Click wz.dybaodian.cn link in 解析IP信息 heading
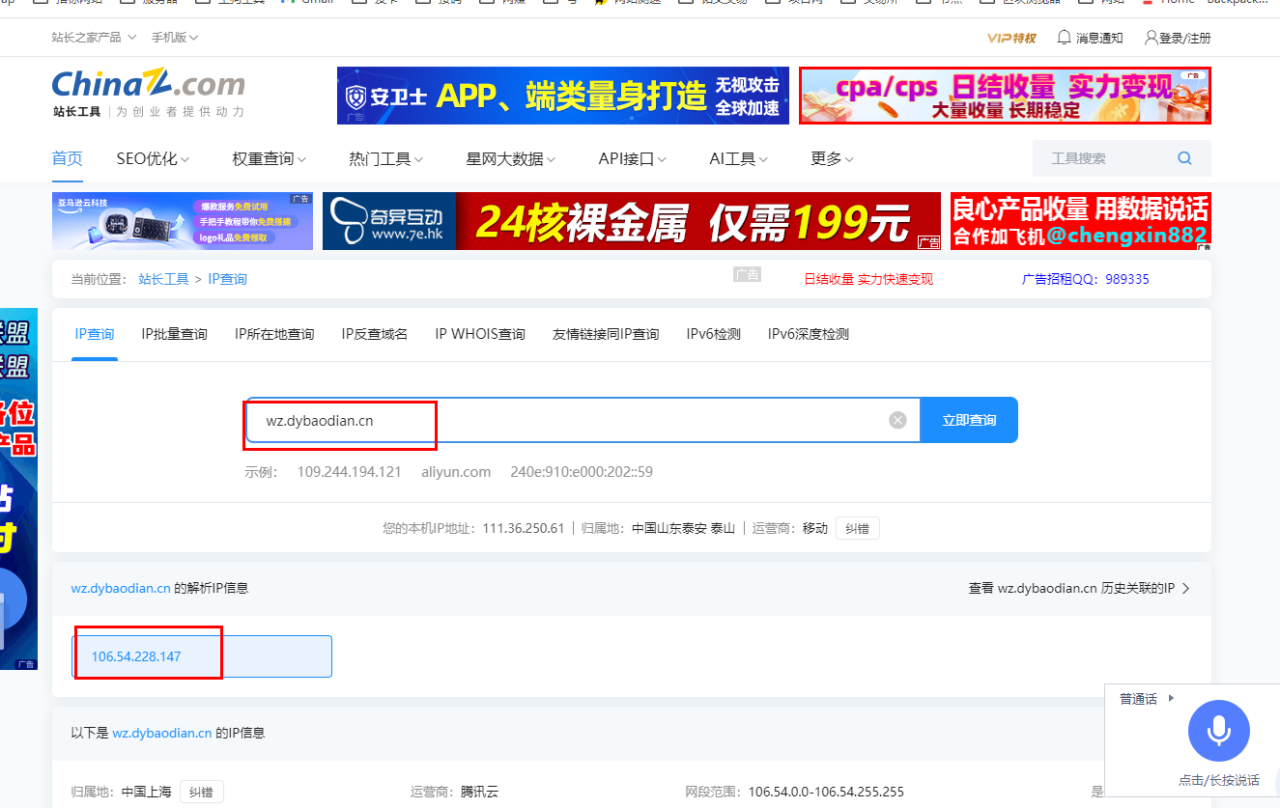Image resolution: width=1280 pixels, height=808 pixels. (x=120, y=588)
